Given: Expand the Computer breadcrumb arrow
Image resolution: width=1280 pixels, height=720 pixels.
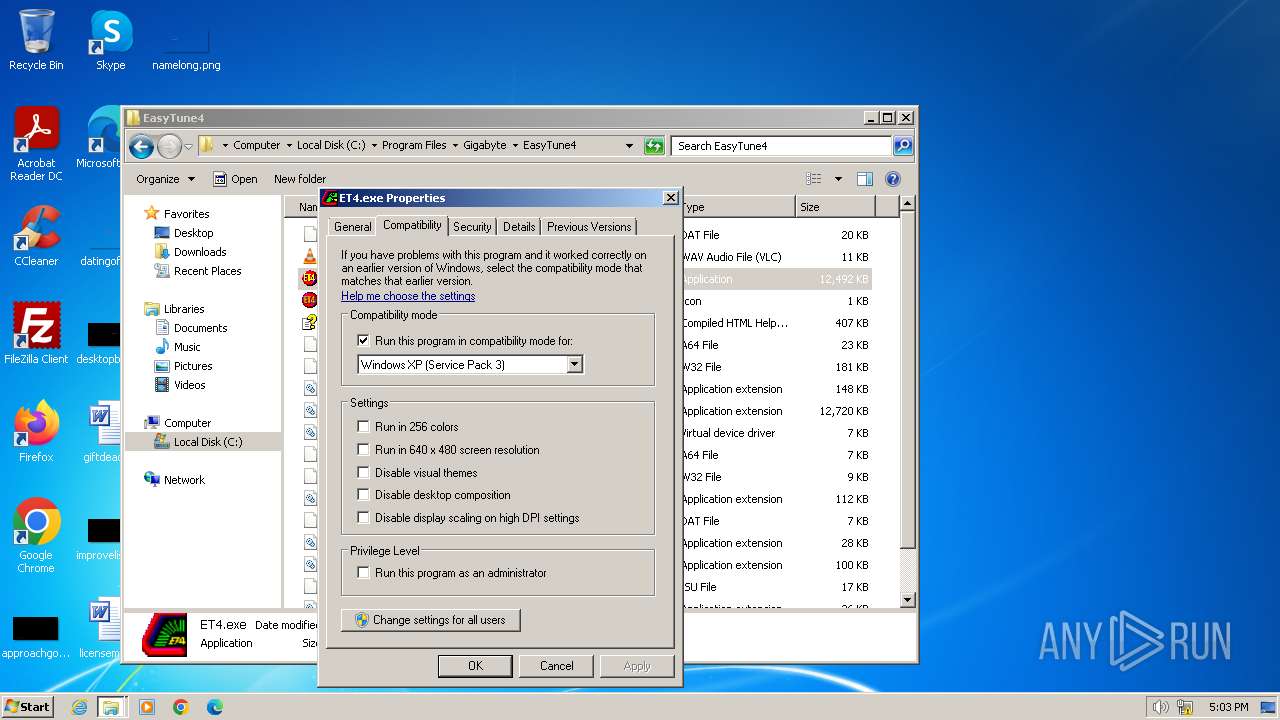Looking at the screenshot, I should point(288,146).
